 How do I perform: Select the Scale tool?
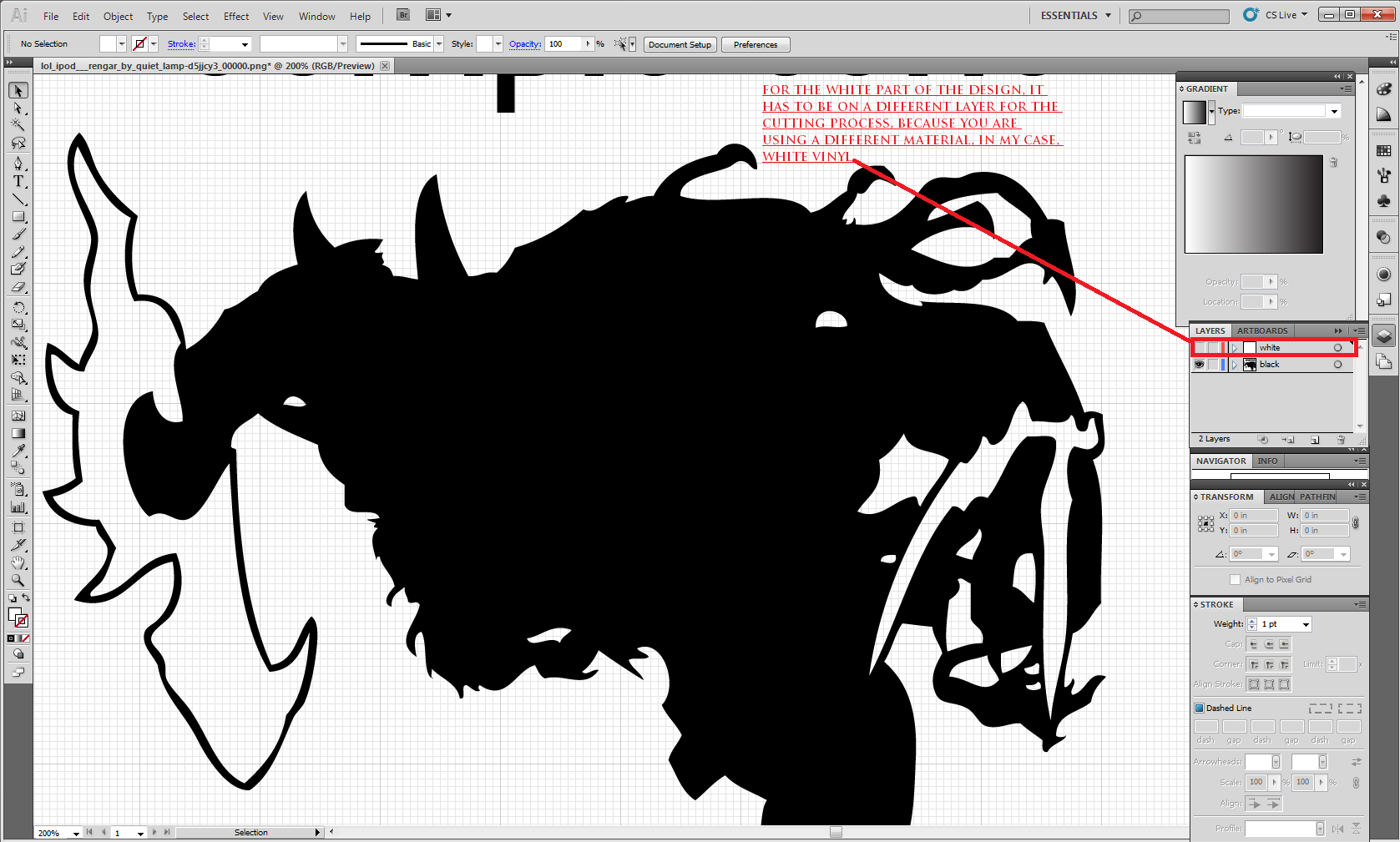(18, 325)
